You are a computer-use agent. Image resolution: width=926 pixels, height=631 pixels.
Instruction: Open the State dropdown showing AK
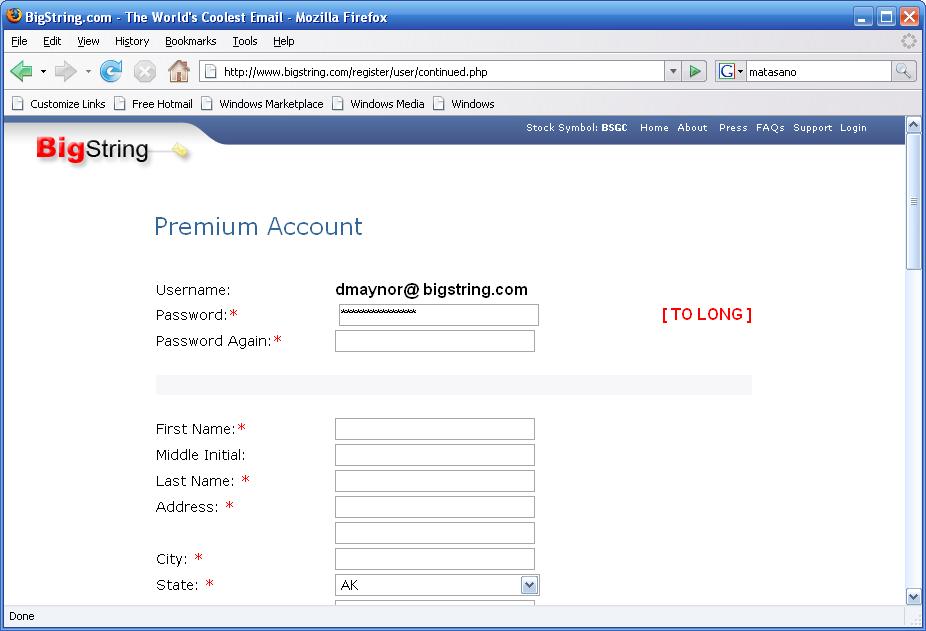[437, 585]
